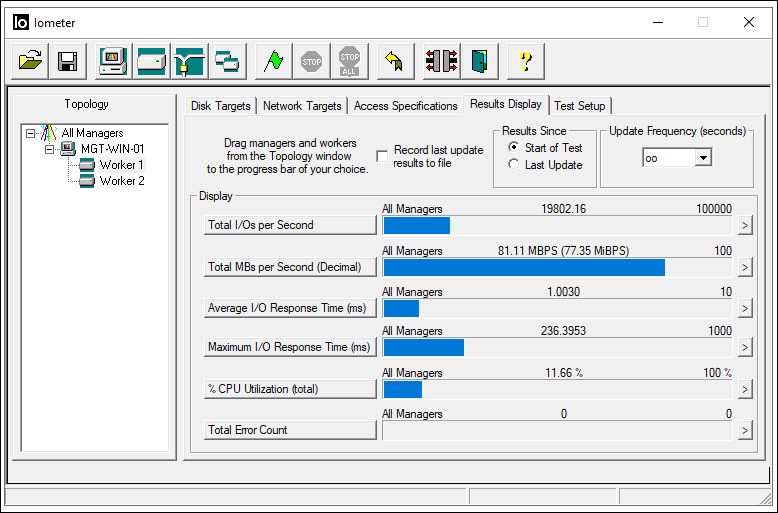
Task: Click the Exit Iometer door icon
Action: point(480,62)
